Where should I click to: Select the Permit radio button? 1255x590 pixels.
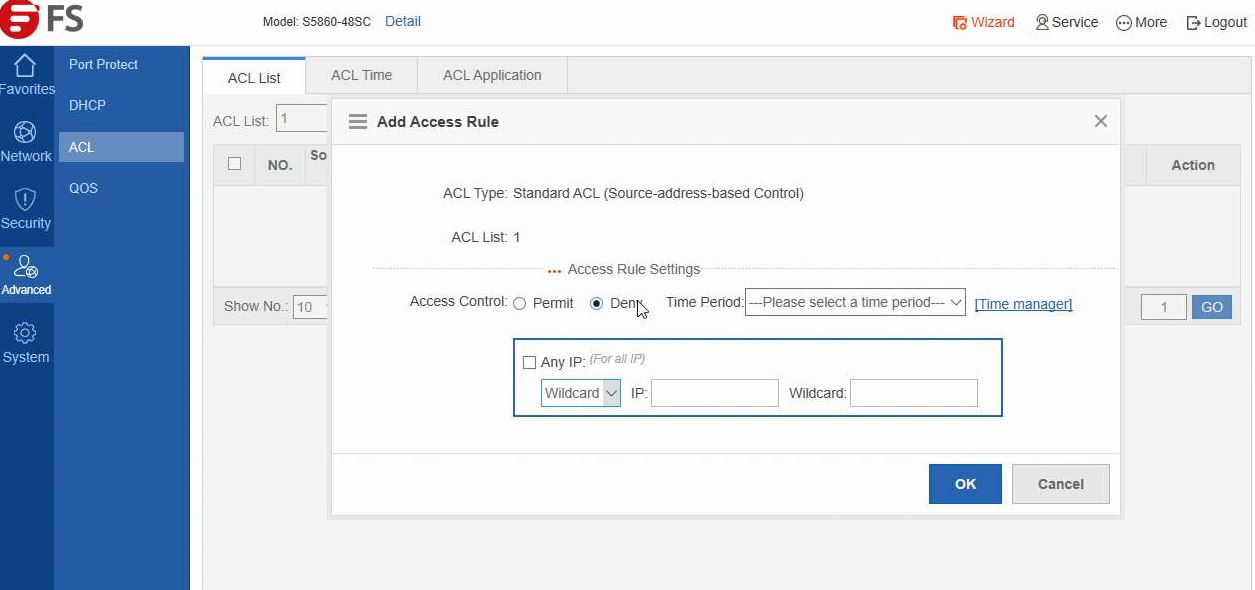tap(520, 304)
